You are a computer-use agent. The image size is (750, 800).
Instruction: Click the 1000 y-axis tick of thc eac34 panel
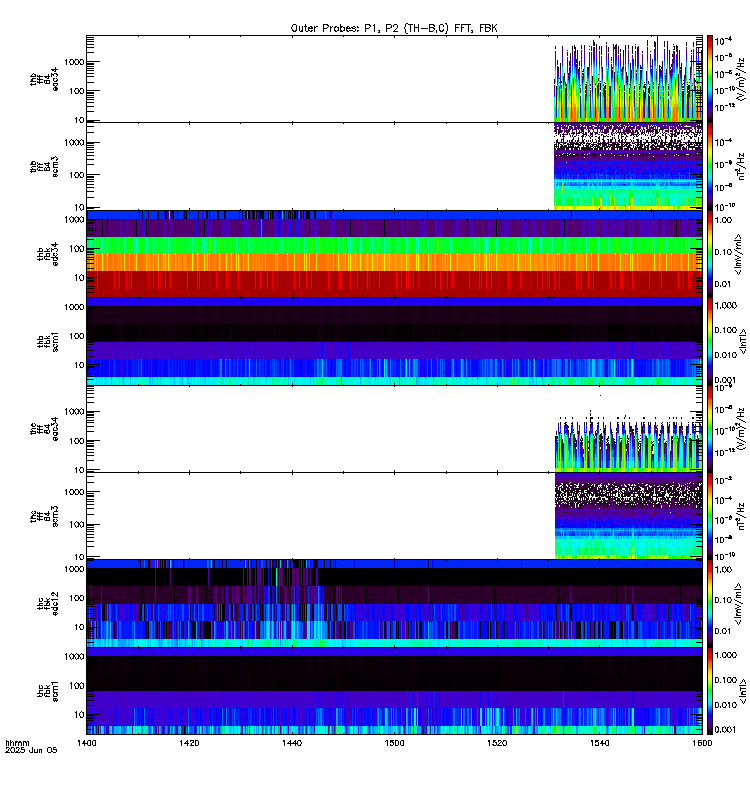click(74, 412)
